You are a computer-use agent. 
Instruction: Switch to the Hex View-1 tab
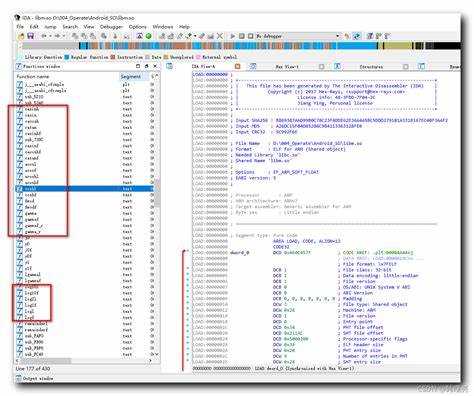(287, 67)
